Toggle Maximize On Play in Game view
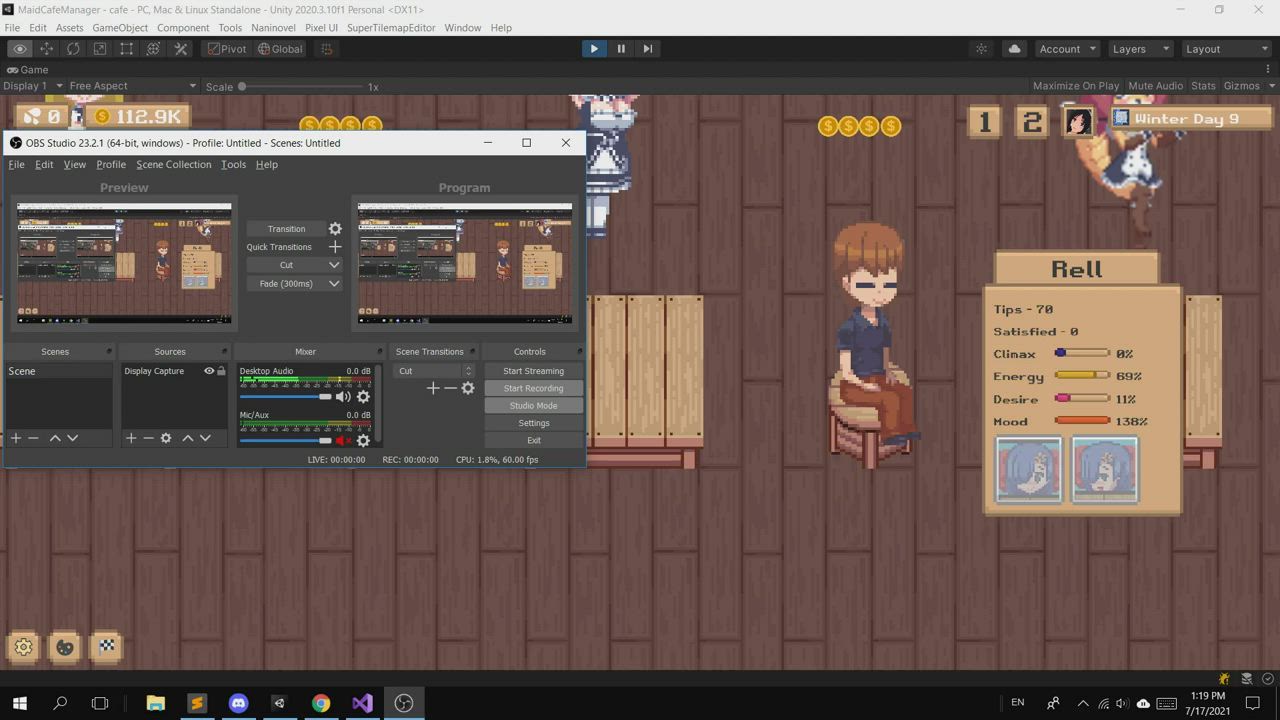 pyautogui.click(x=1076, y=86)
